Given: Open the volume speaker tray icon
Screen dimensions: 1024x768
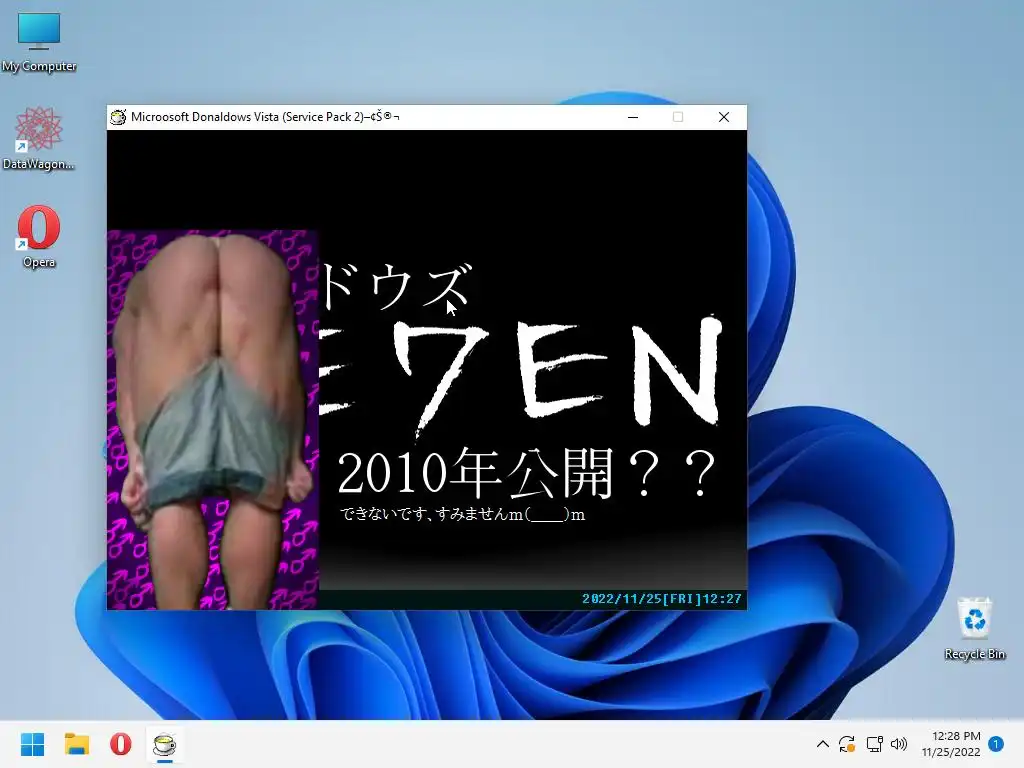Looking at the screenshot, I should (x=899, y=744).
